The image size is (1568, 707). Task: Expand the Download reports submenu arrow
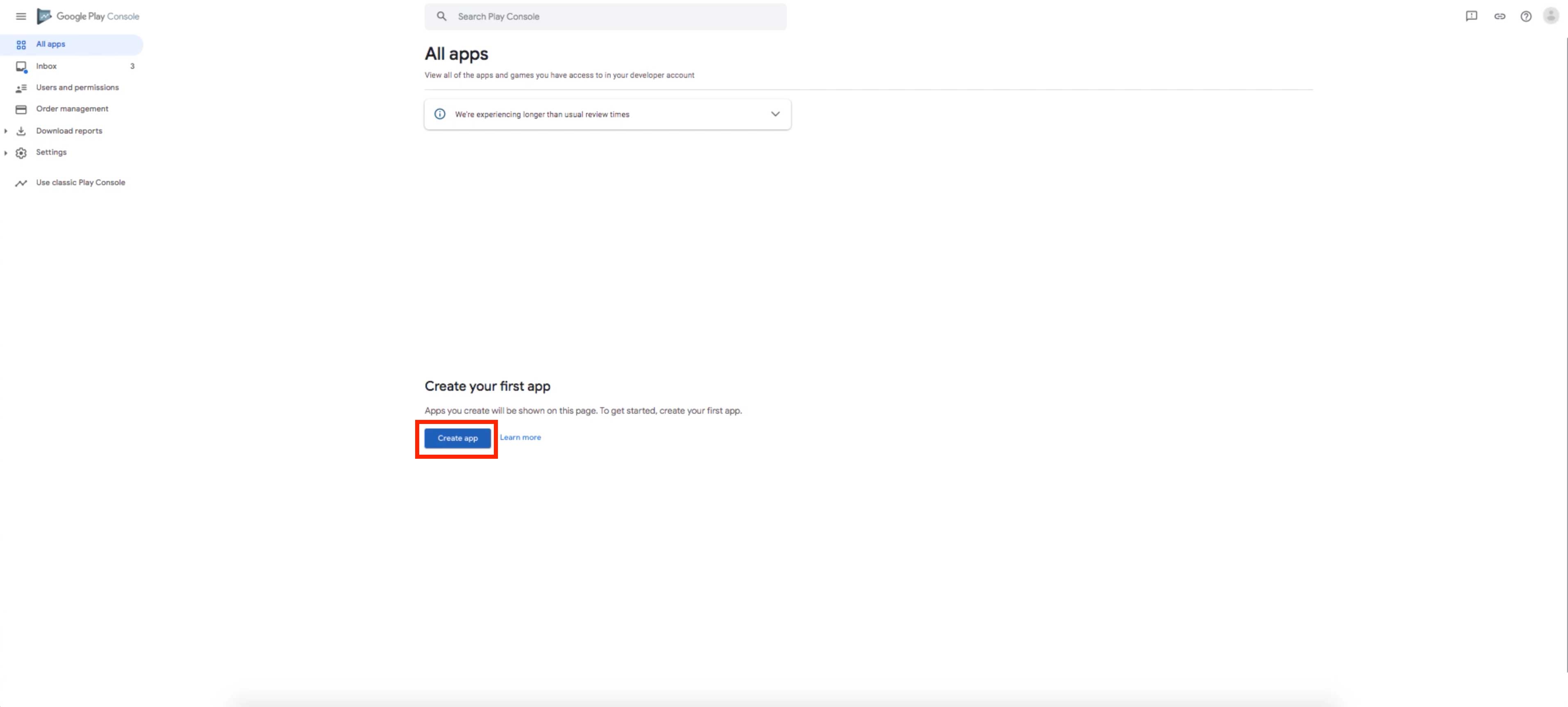point(5,131)
